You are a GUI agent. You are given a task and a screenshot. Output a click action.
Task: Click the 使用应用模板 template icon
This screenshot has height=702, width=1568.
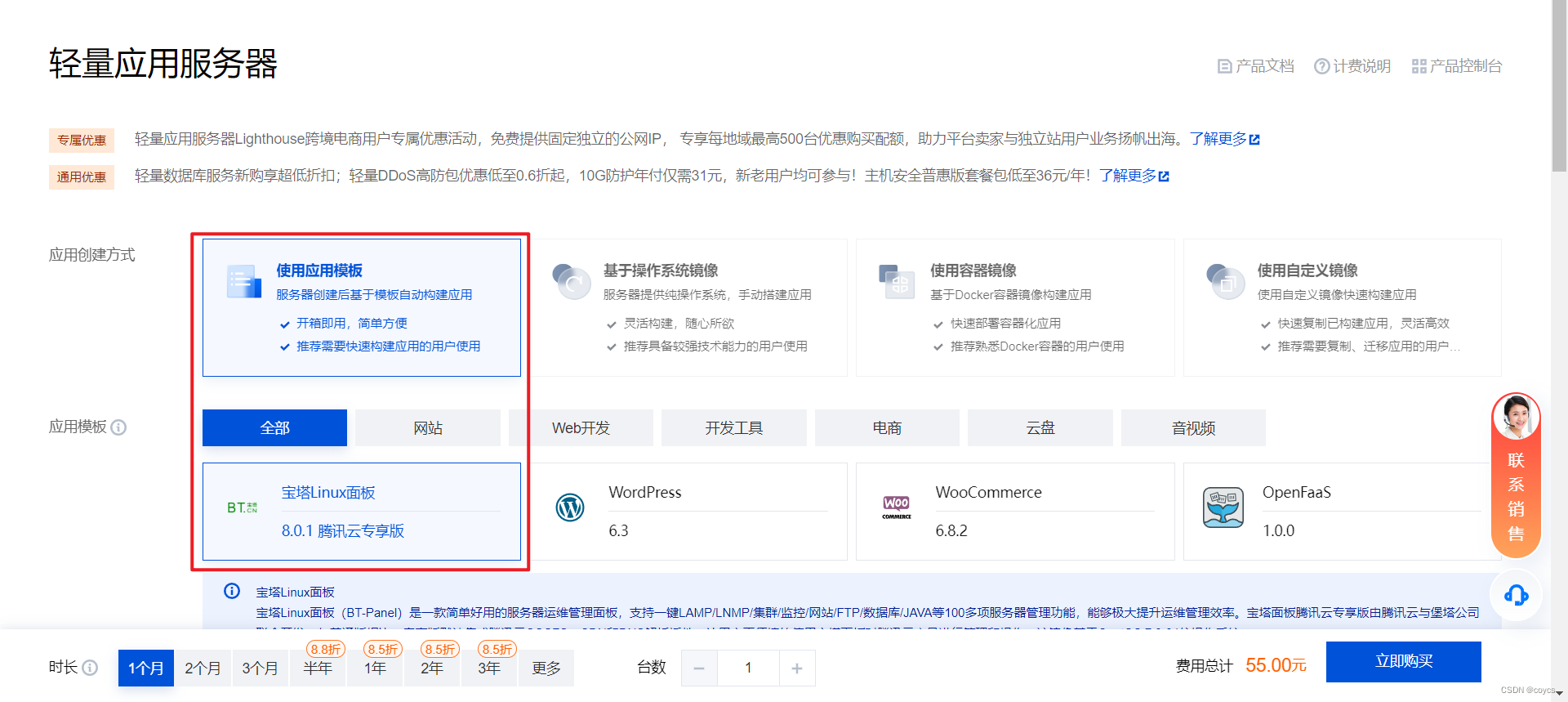pyautogui.click(x=243, y=281)
